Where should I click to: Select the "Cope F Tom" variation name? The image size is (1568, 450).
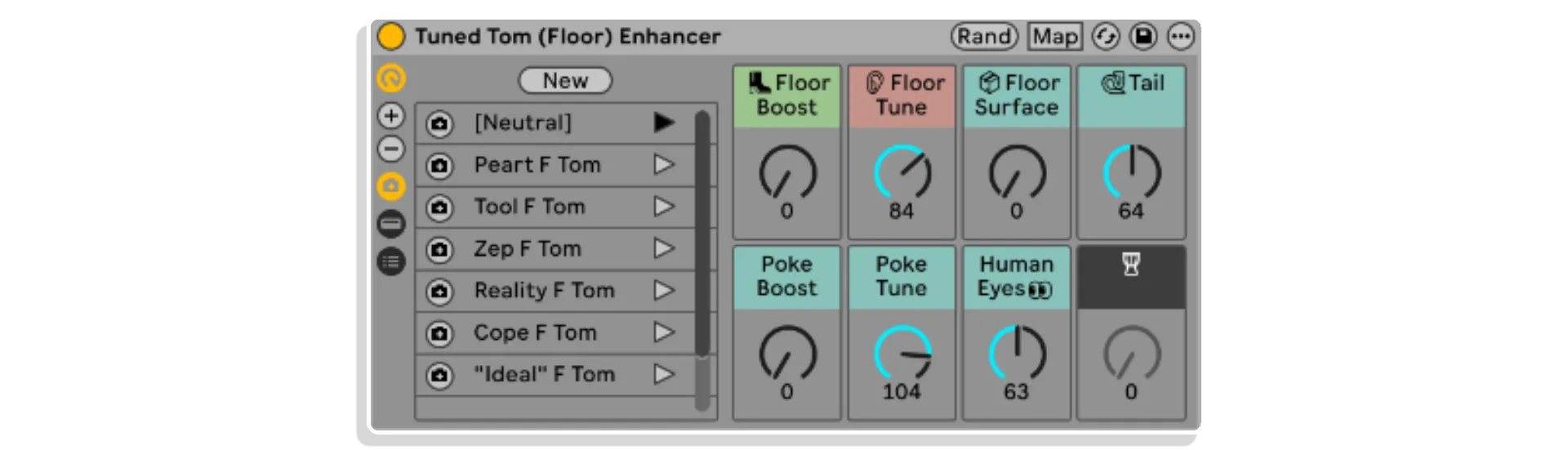tap(535, 332)
